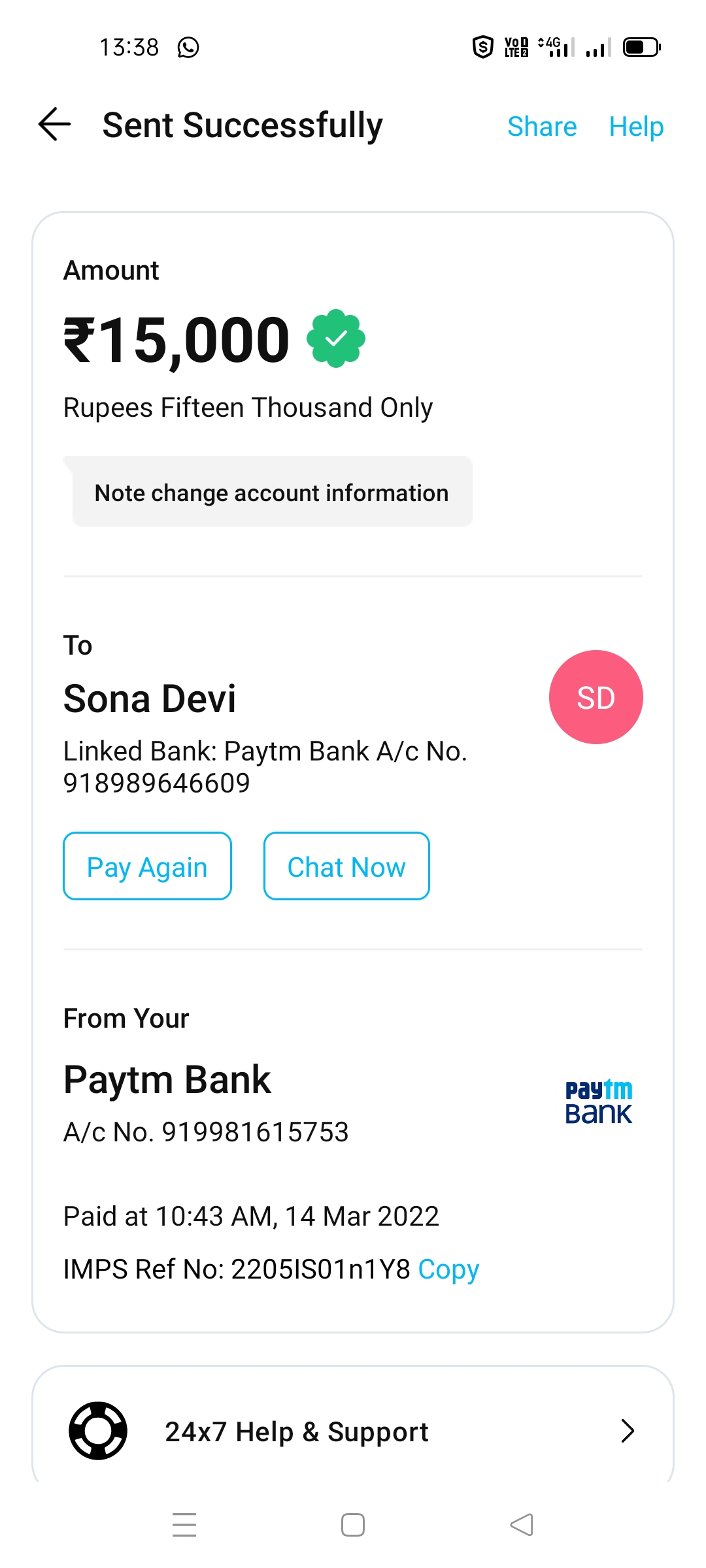Open the Help link in header
Image resolution: width=706 pixels, height=1568 pixels.
coord(636,127)
